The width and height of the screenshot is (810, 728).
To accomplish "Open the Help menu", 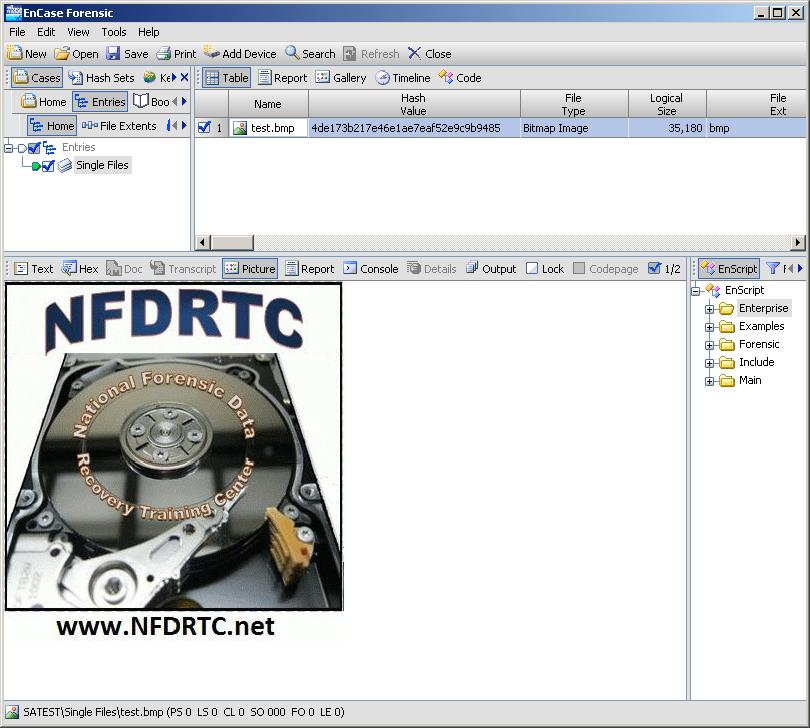I will coord(148,32).
